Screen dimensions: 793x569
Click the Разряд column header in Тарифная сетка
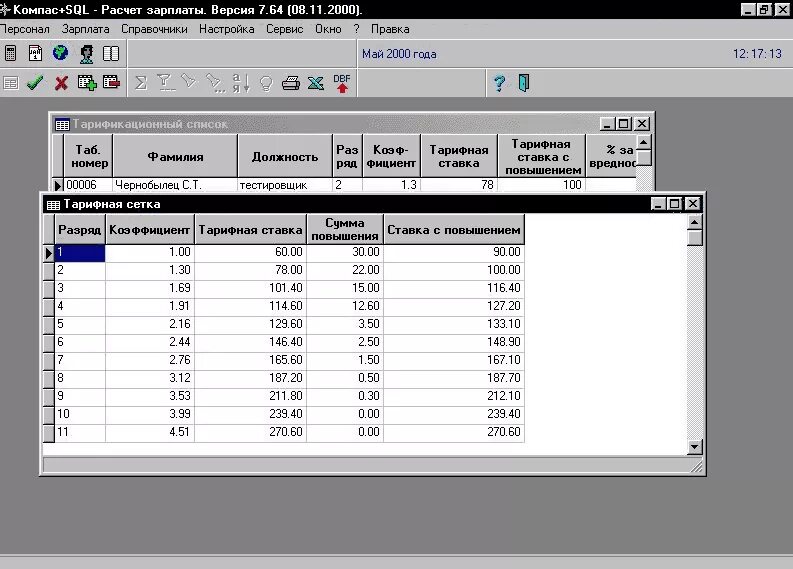(80, 230)
